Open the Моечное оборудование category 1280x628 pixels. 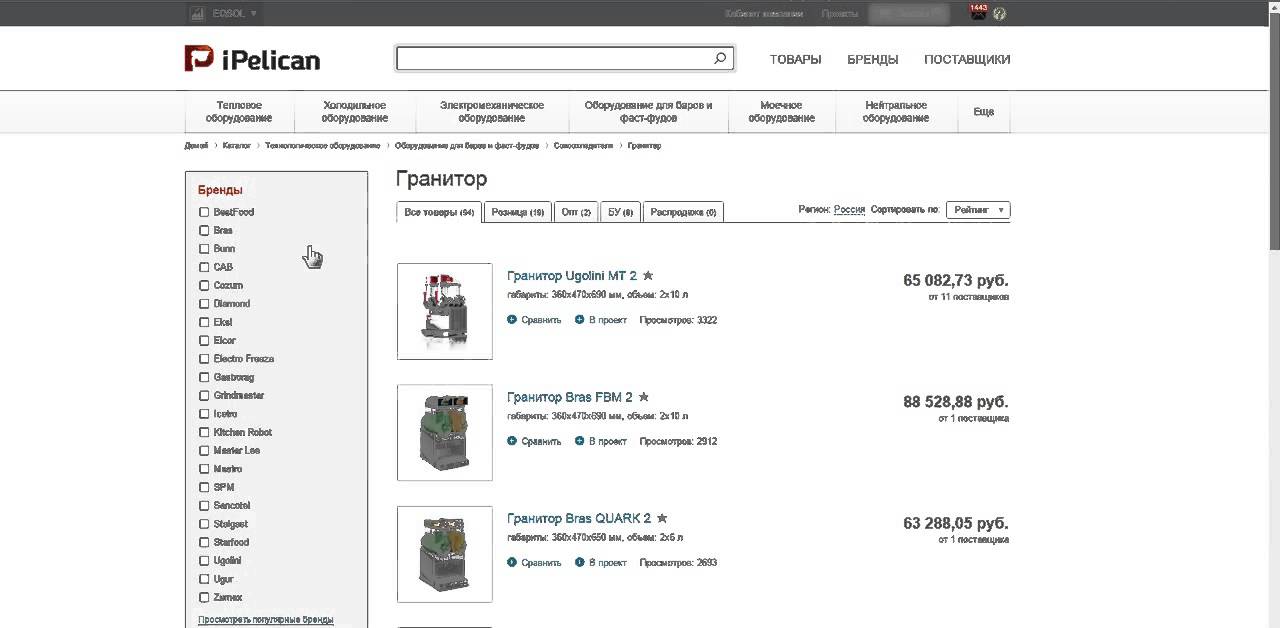point(782,112)
